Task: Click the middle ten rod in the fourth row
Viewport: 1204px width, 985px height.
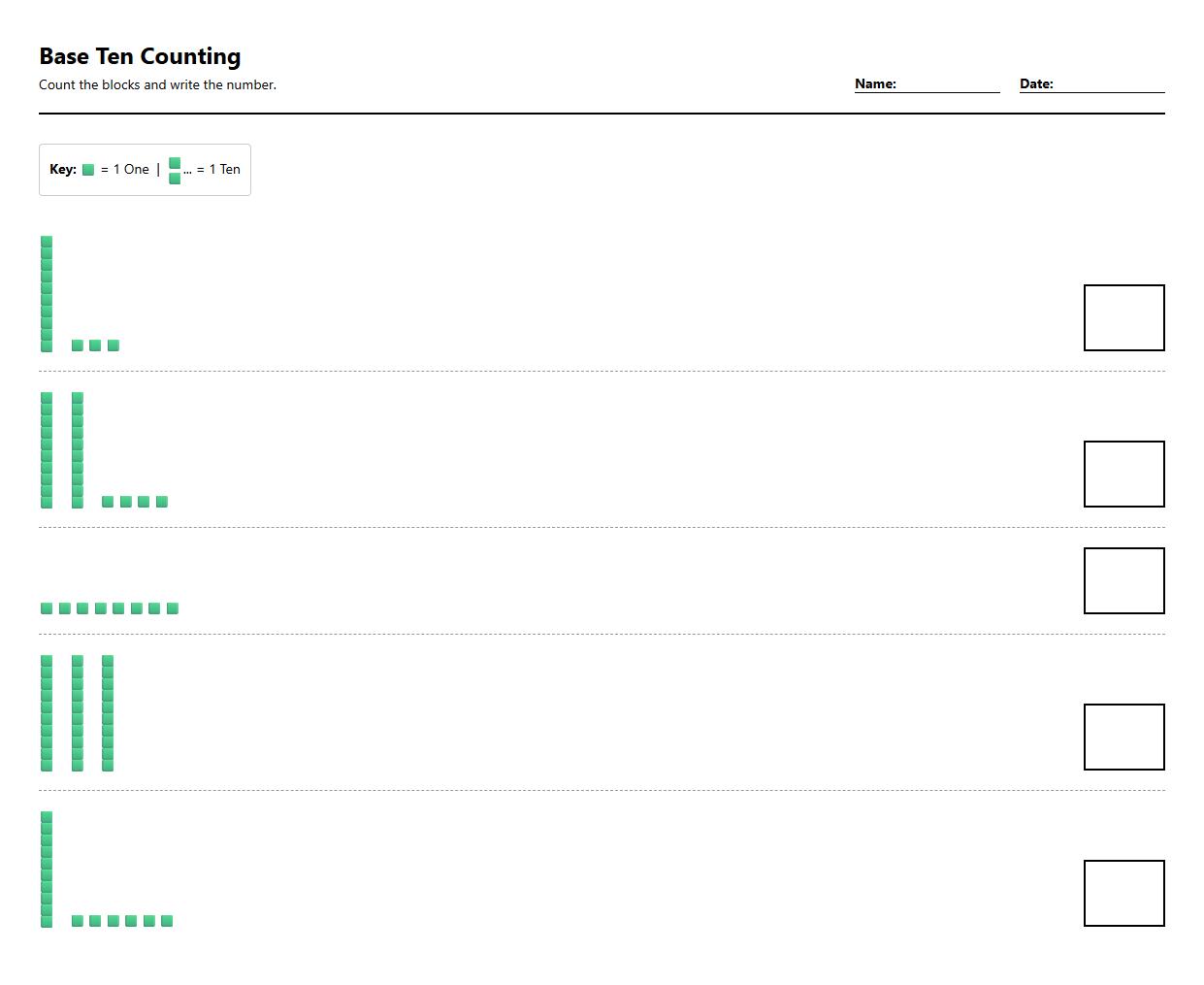Action: [x=78, y=713]
